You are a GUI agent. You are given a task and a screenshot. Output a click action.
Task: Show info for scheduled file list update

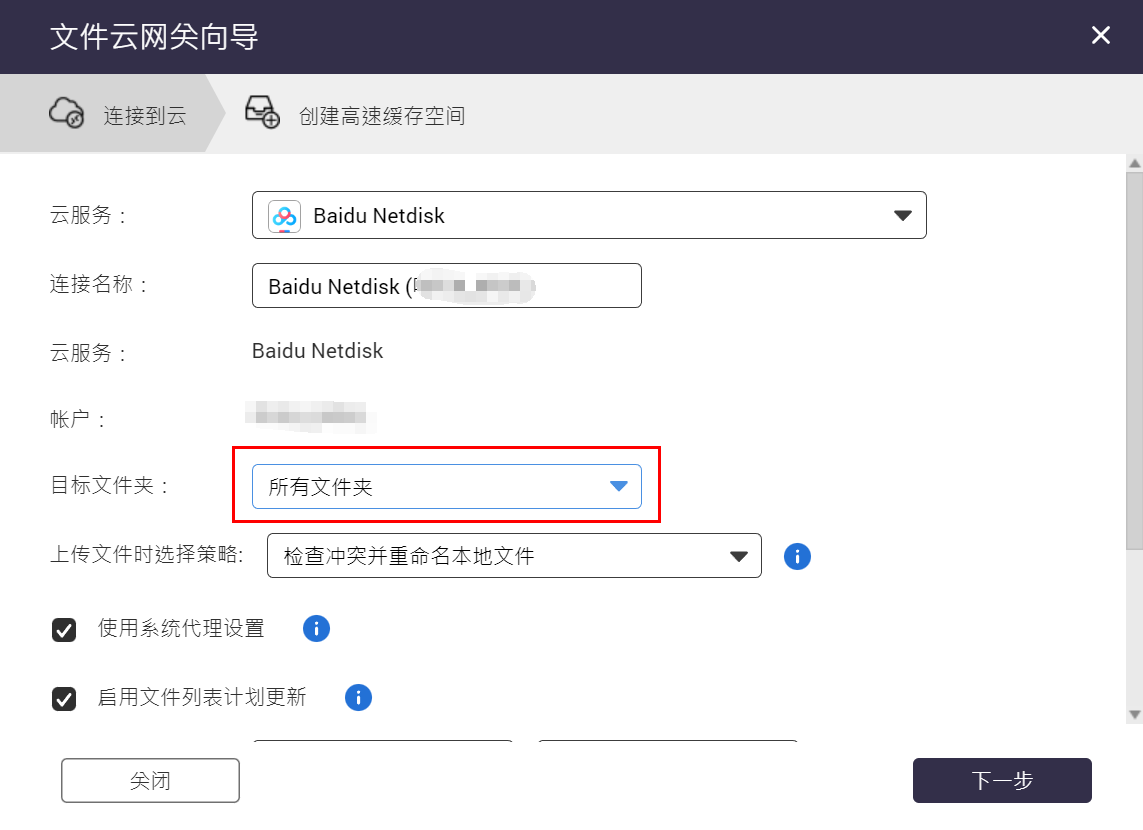[x=358, y=697]
